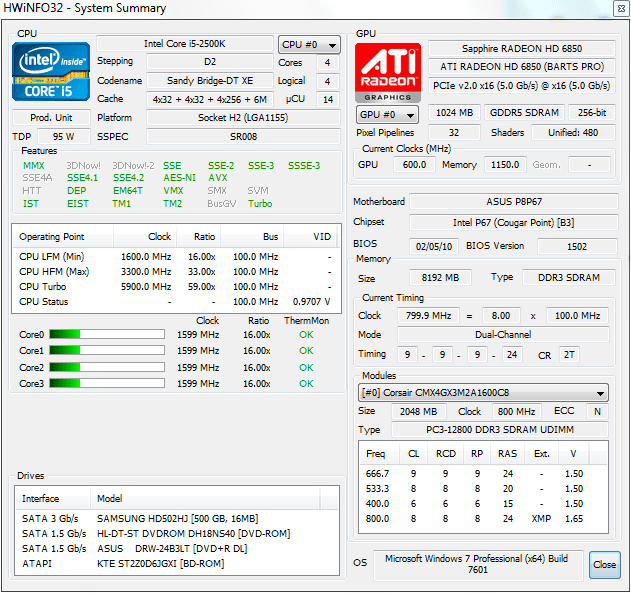Click the Close button
Image resolution: width=631 pixels, height=593 pixels.
click(604, 564)
